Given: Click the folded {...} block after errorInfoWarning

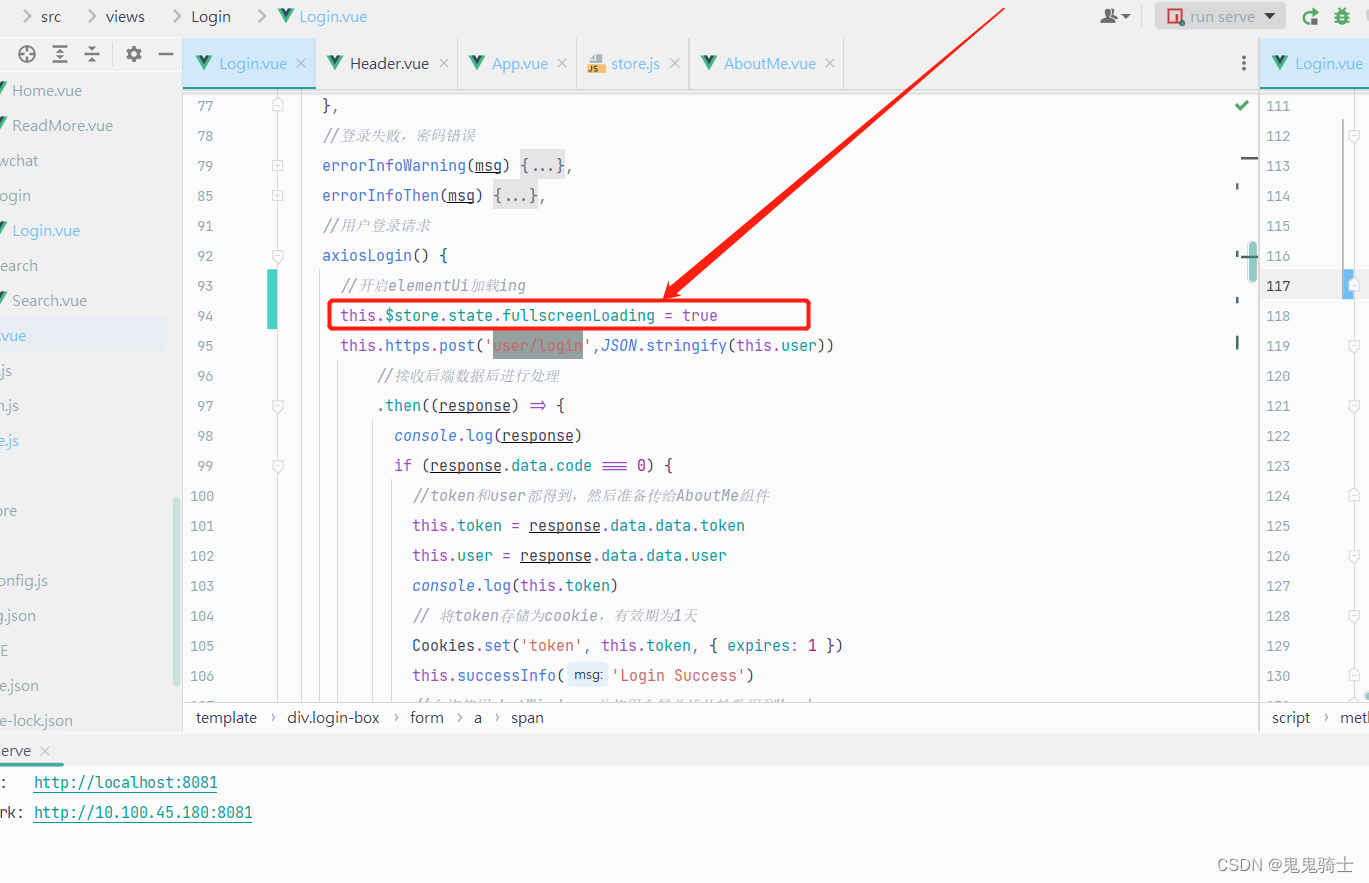Looking at the screenshot, I should 542,165.
